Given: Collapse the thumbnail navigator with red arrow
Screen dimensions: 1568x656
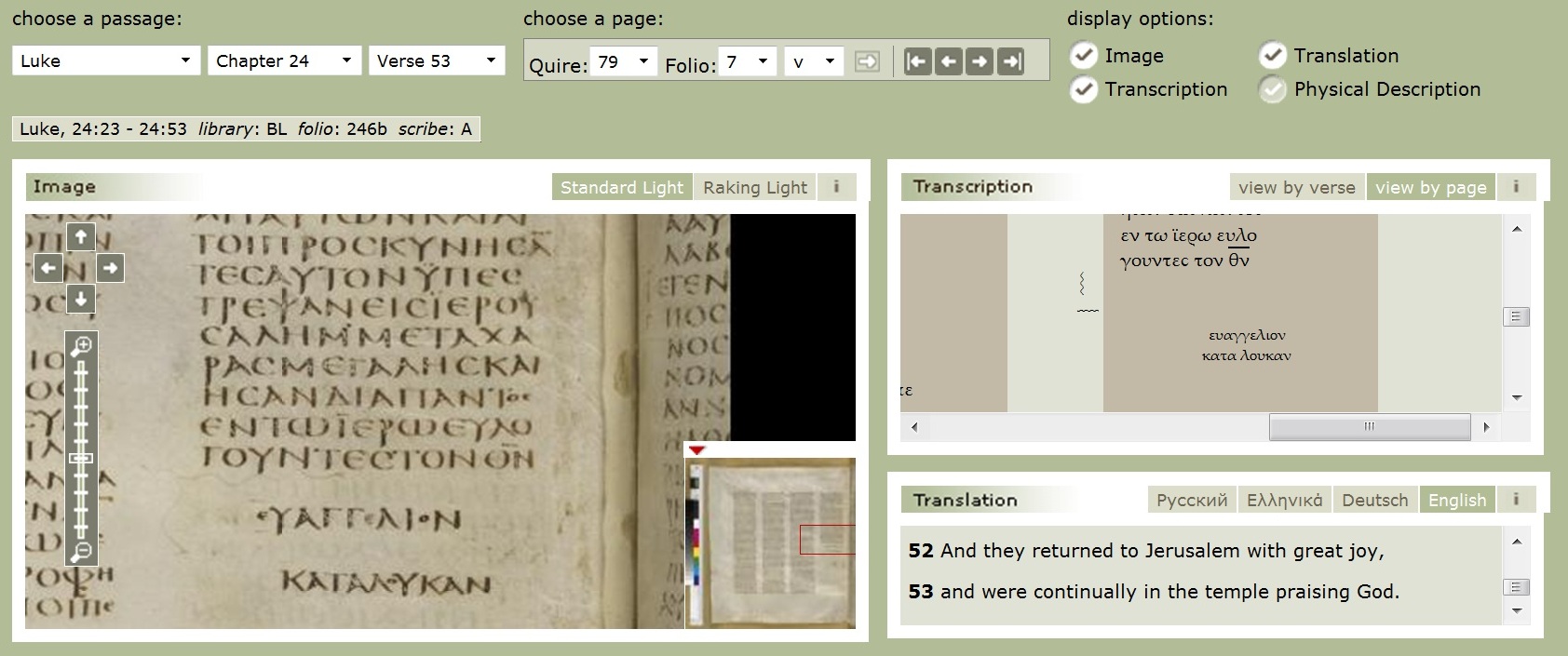Looking at the screenshot, I should (696, 450).
